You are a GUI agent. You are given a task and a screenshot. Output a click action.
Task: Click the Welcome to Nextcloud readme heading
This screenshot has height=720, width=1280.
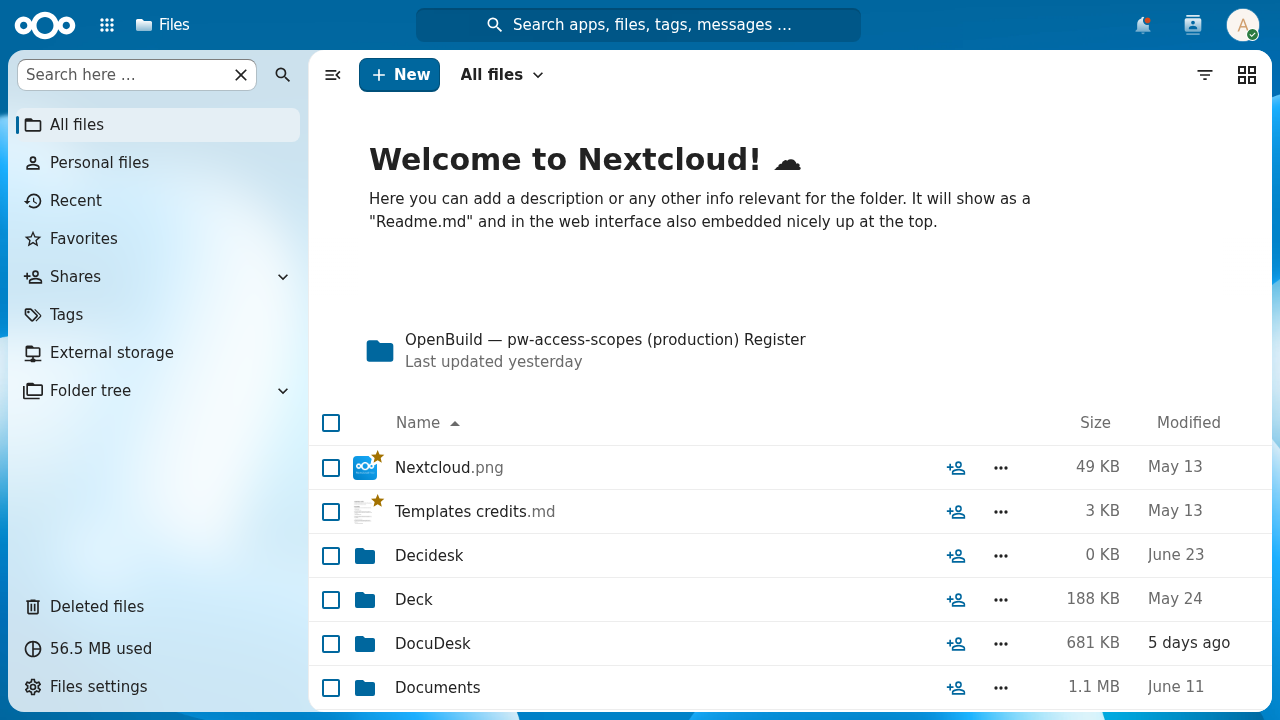[585, 160]
